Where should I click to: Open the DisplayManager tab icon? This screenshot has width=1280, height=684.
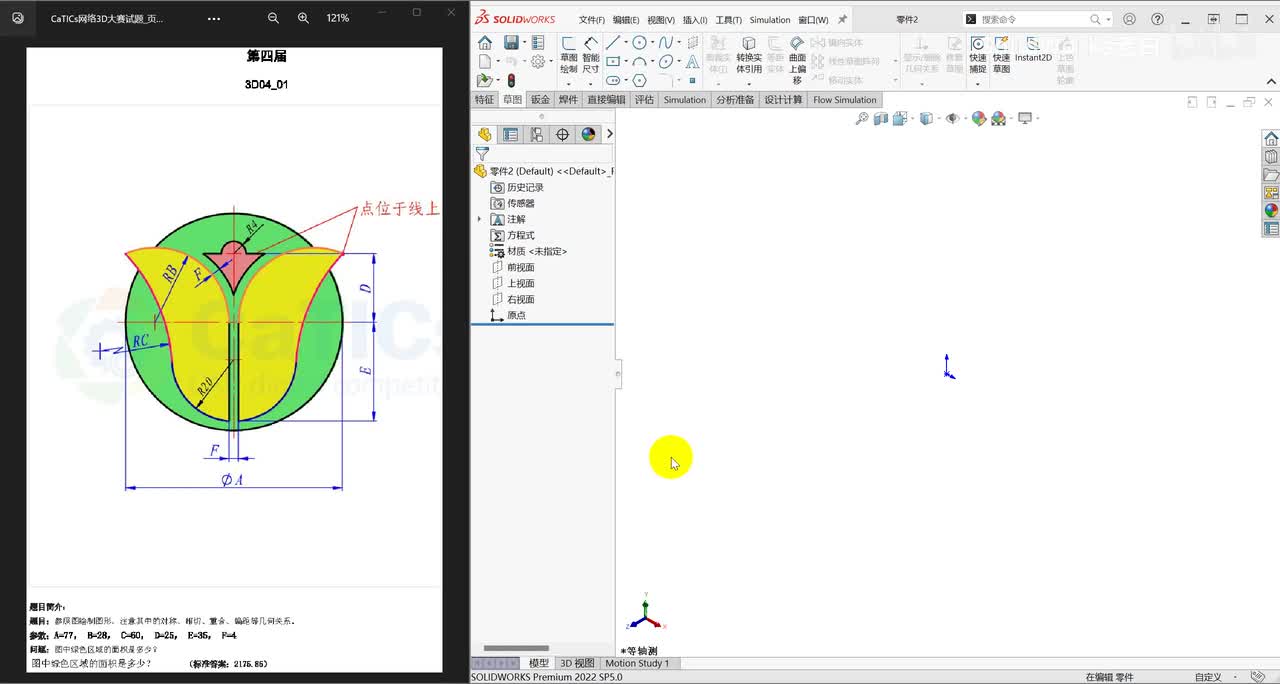pyautogui.click(x=588, y=134)
